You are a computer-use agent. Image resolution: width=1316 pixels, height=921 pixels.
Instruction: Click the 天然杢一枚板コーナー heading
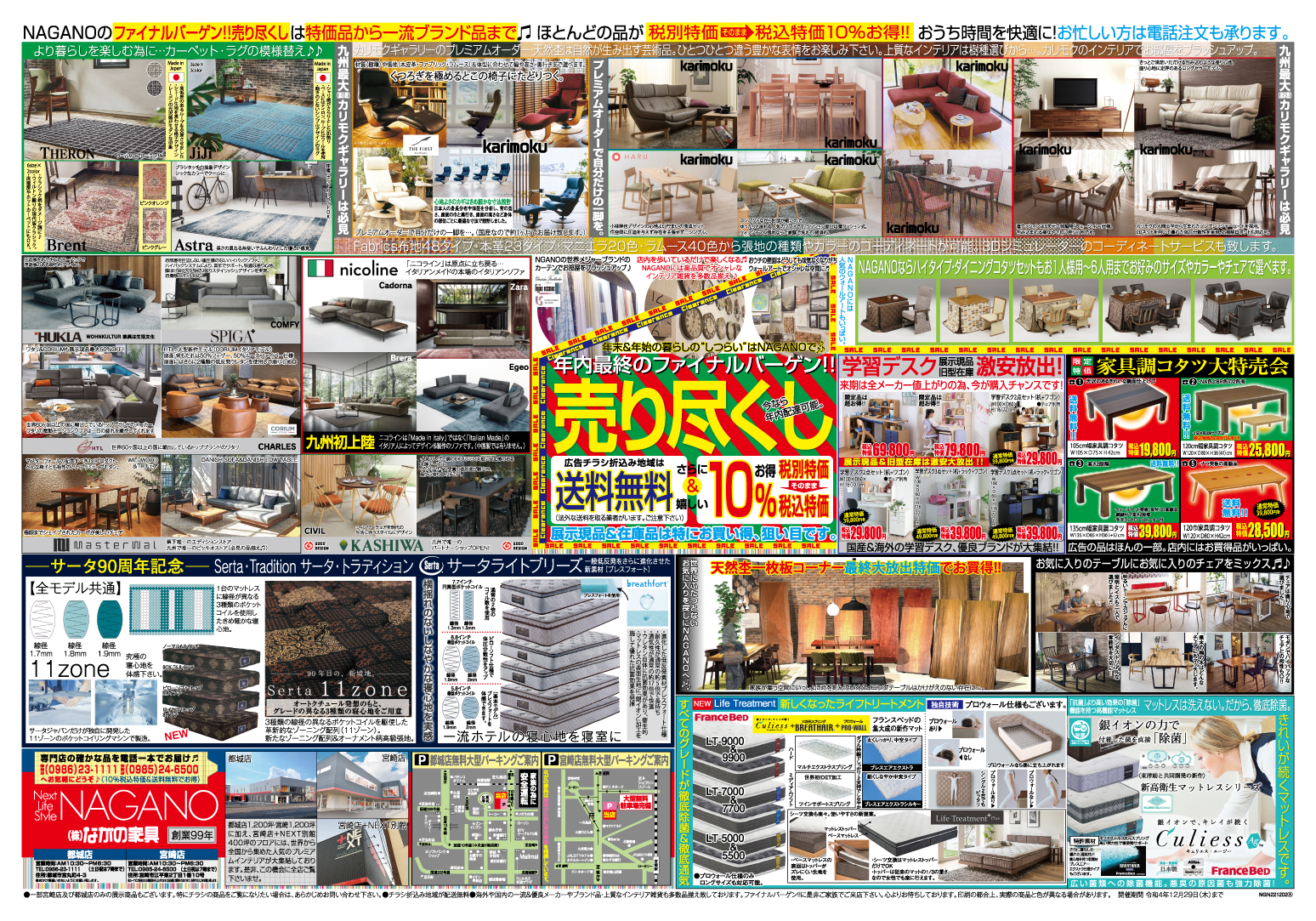click(779, 566)
